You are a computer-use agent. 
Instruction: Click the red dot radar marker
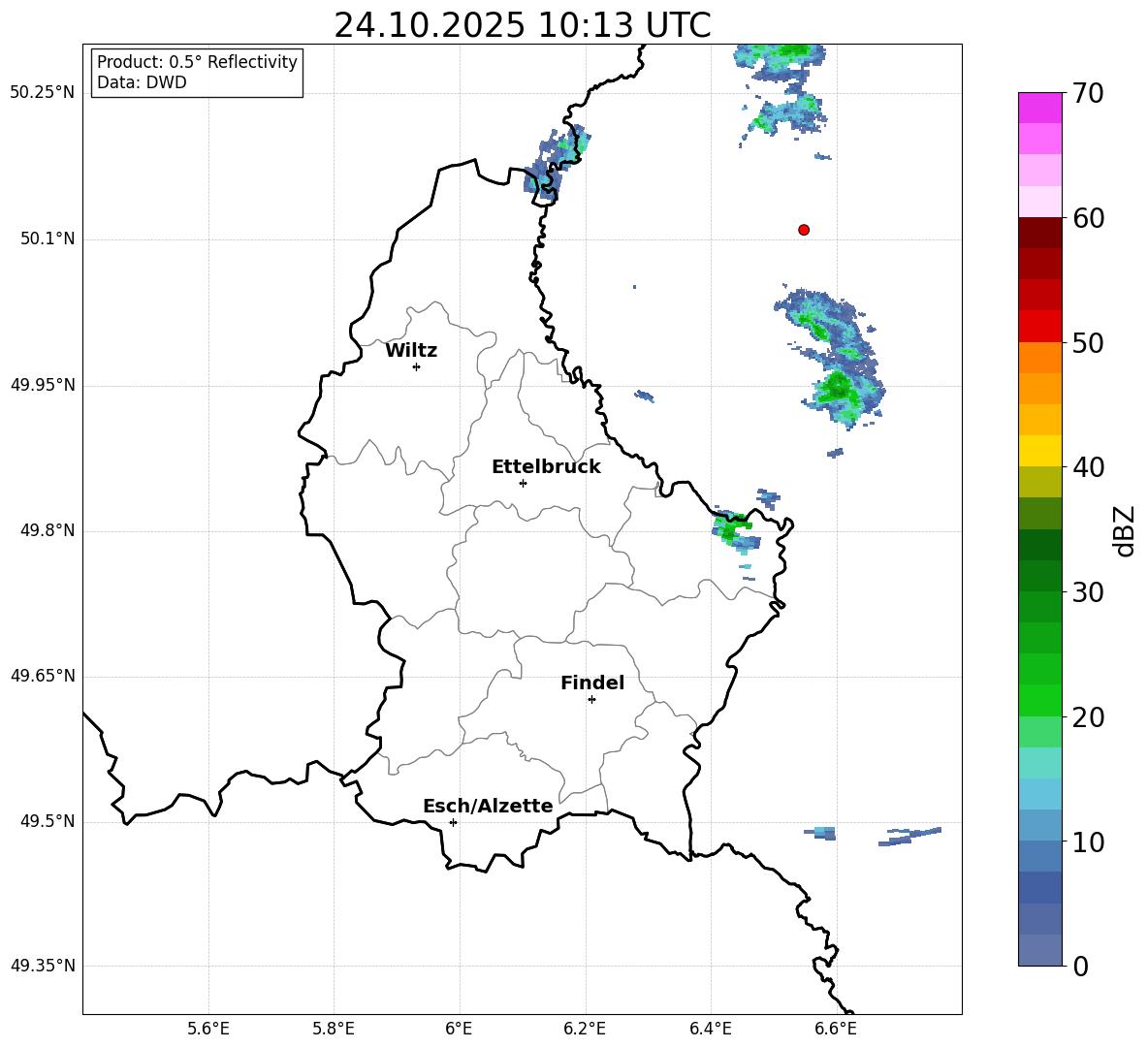pyautogui.click(x=804, y=230)
